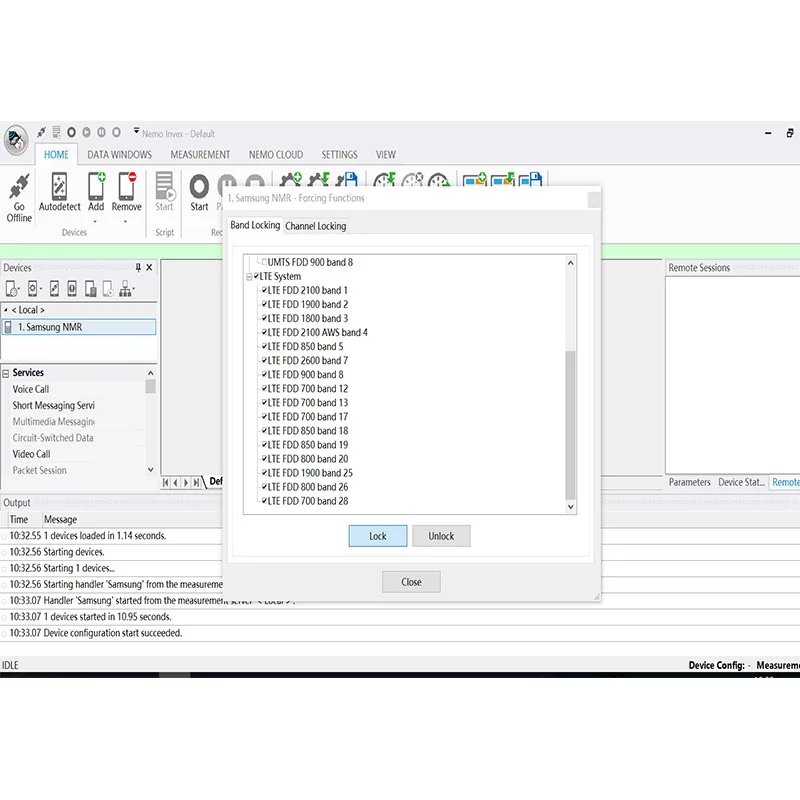Image resolution: width=800 pixels, height=800 pixels.
Task: Check UMTS FDD 900 band 8
Action: (x=264, y=262)
